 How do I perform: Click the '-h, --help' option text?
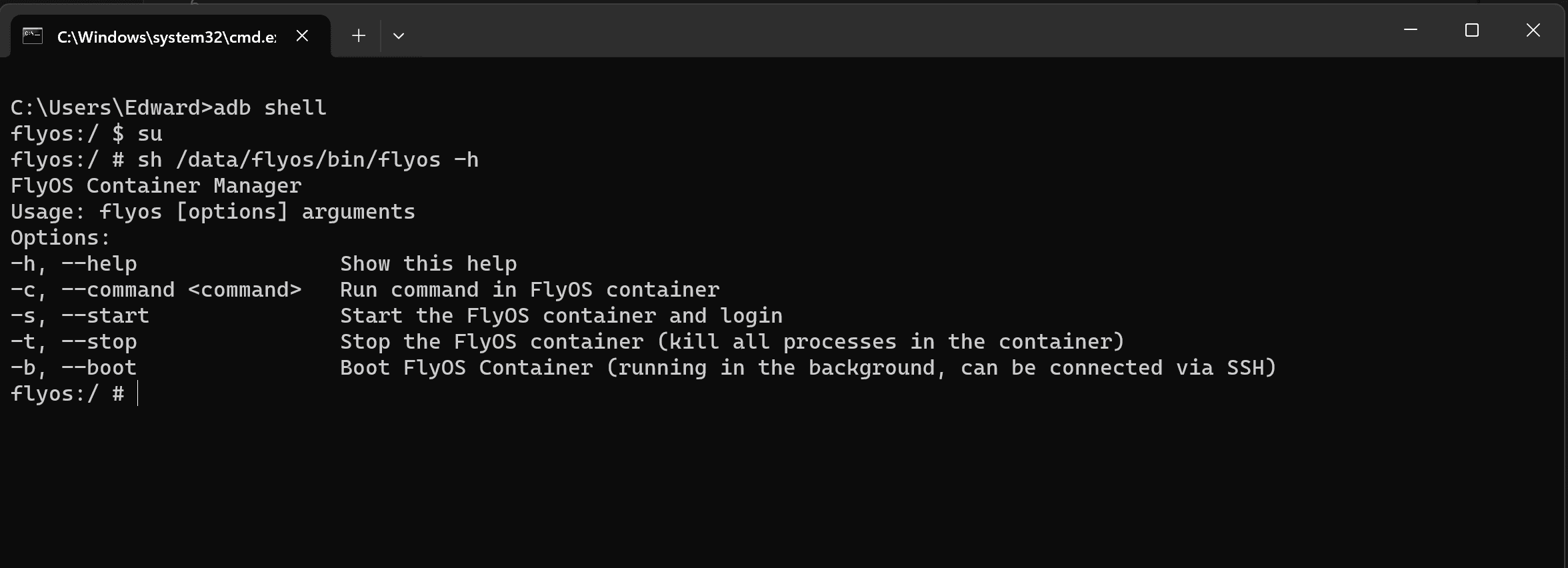pyautogui.click(x=74, y=263)
